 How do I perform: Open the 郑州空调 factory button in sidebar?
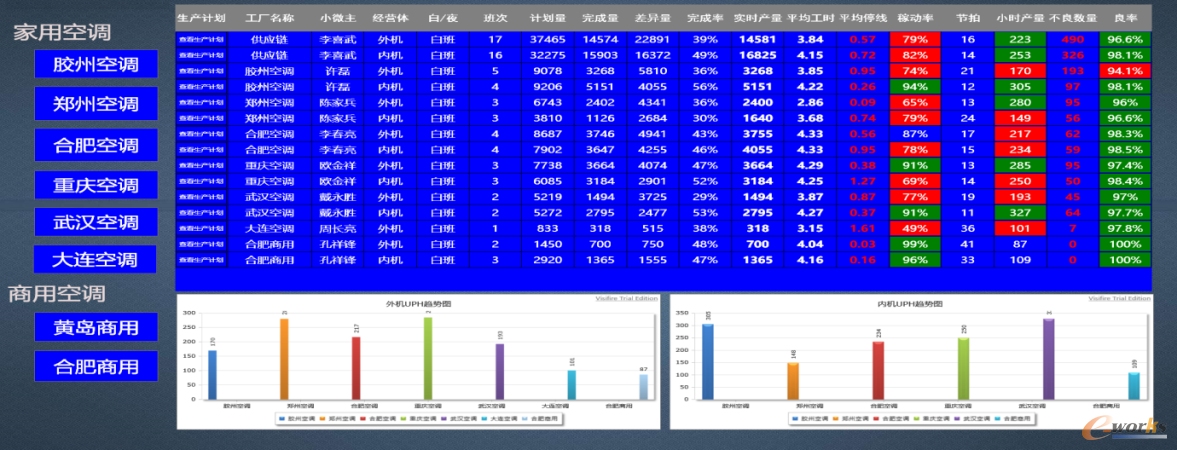pos(96,104)
